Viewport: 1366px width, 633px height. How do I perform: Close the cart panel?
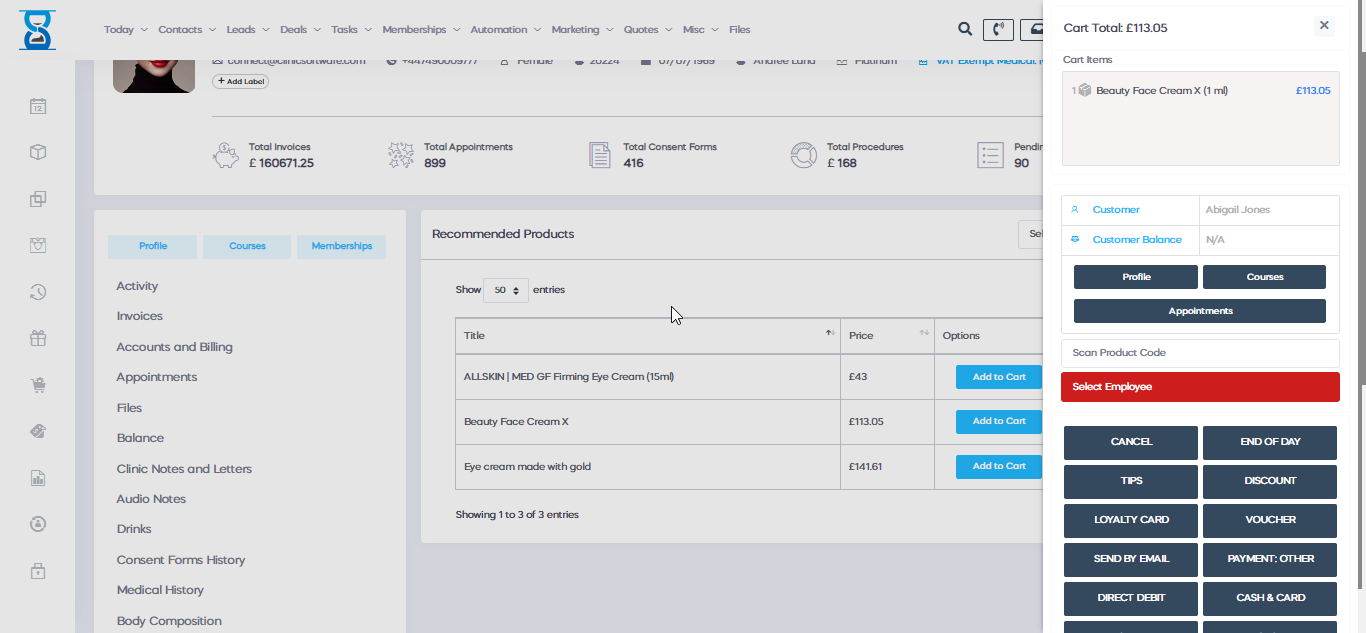pos(1324,26)
